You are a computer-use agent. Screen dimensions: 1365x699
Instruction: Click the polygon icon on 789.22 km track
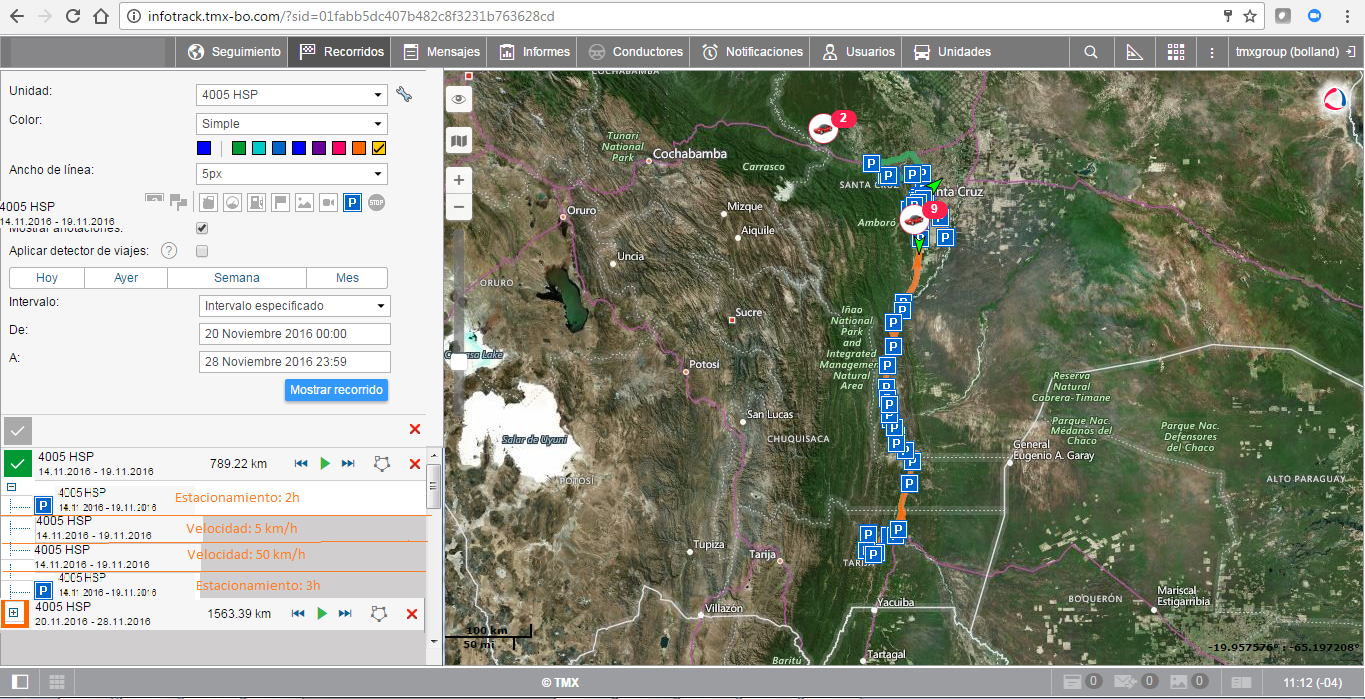pyautogui.click(x=380, y=464)
